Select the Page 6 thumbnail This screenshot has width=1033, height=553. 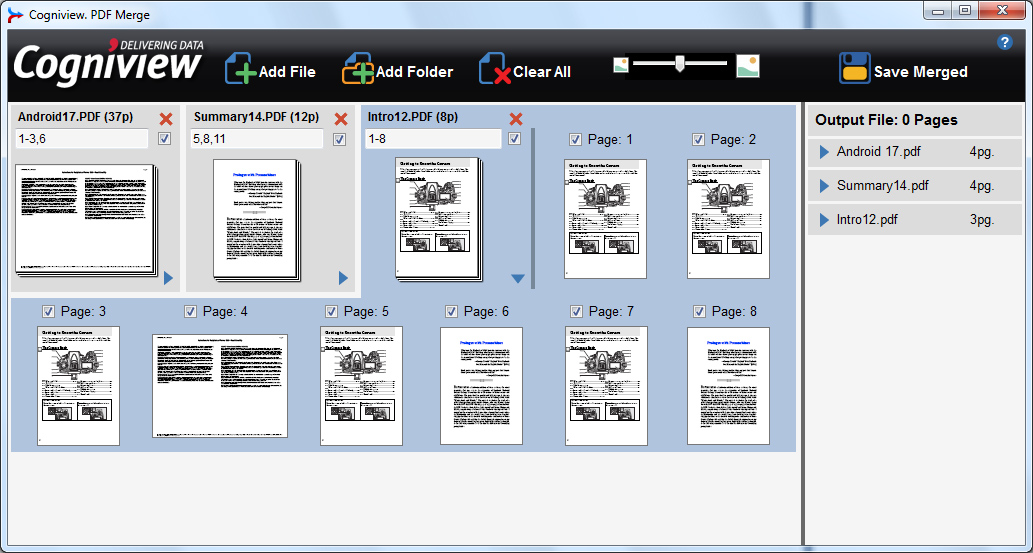[x=482, y=386]
